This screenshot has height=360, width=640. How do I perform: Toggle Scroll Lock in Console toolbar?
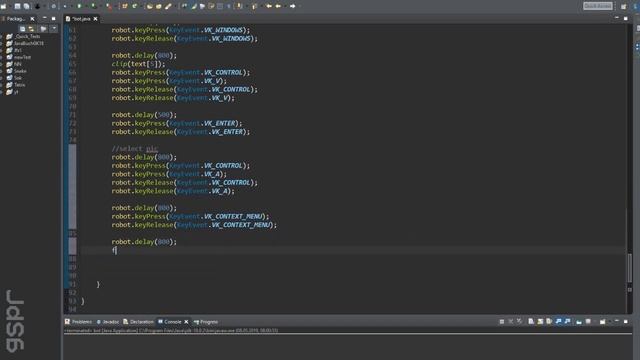[x=540, y=322]
